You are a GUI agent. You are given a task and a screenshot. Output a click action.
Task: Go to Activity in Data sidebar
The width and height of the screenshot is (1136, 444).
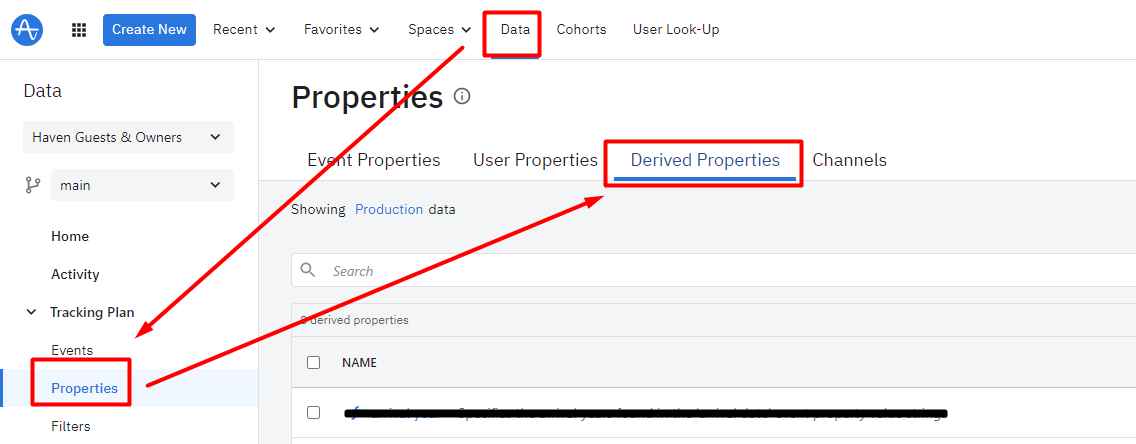75,275
